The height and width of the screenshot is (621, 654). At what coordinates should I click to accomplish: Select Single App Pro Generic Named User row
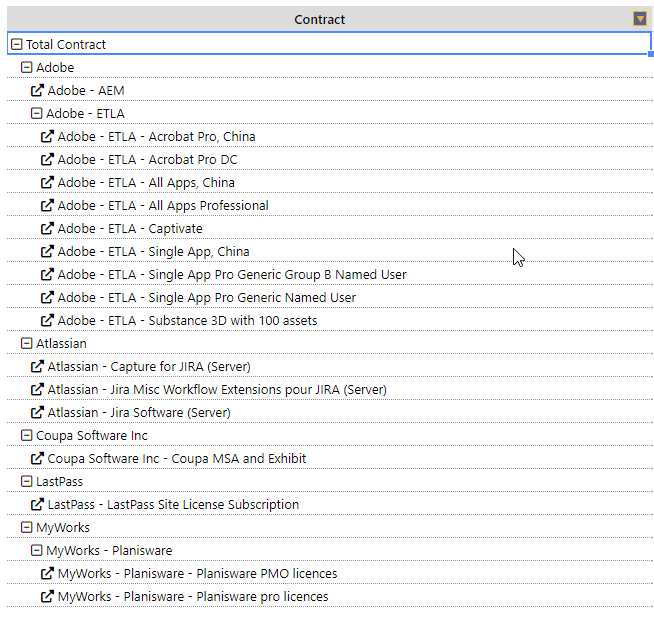(x=330, y=297)
